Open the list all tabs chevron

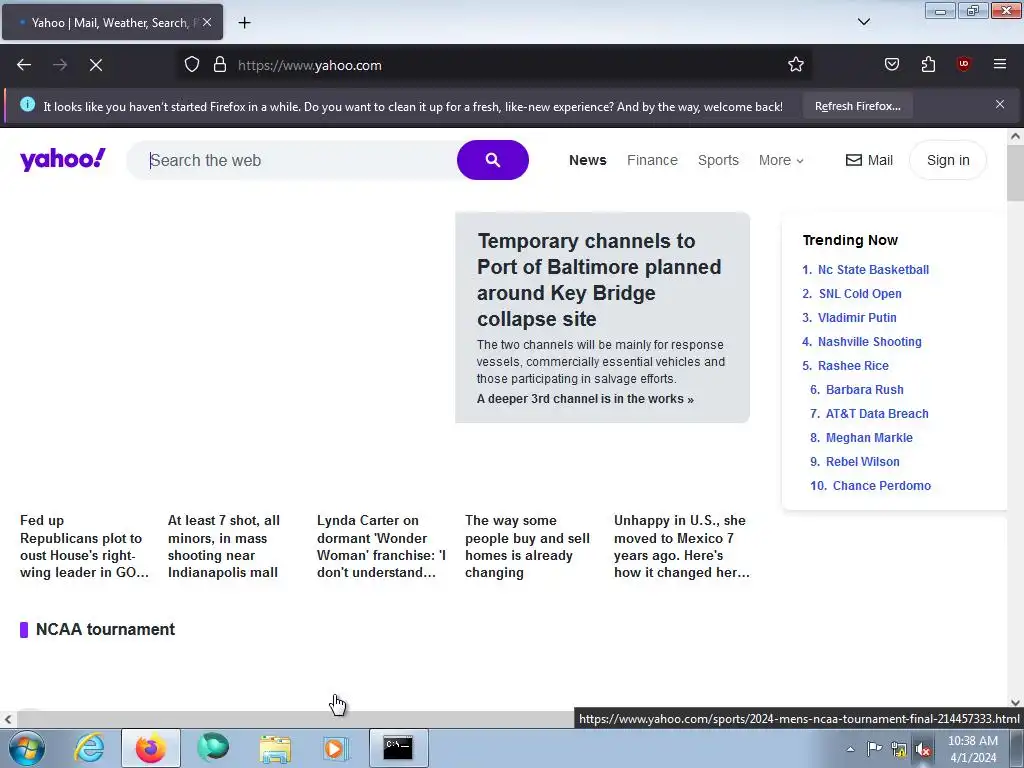[x=863, y=22]
